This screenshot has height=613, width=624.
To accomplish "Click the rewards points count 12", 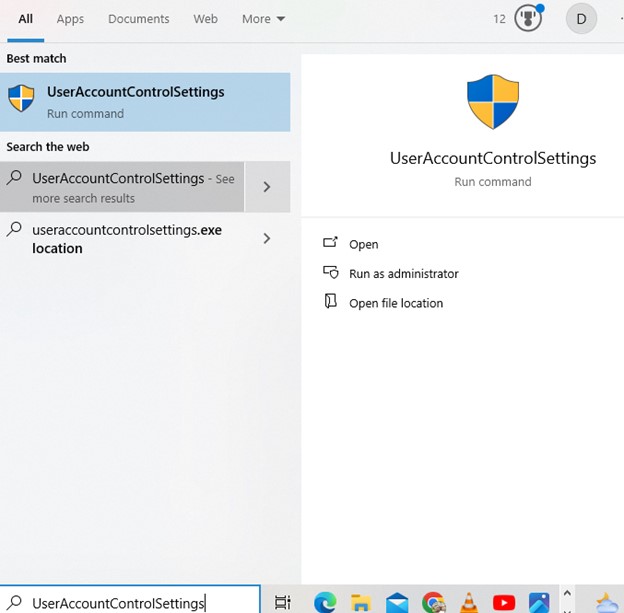I will [x=499, y=19].
